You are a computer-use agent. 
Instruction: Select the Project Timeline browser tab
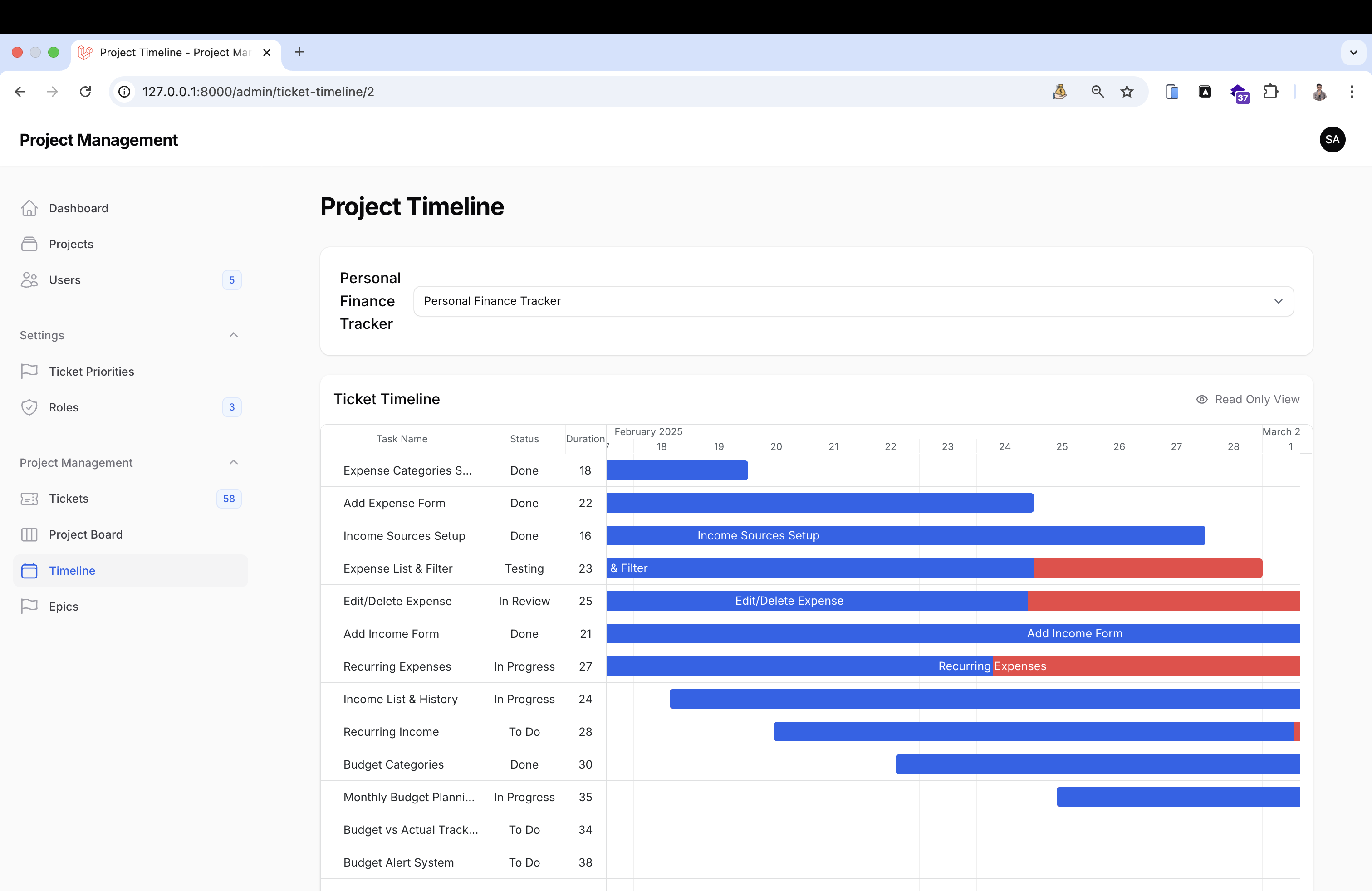click(173, 53)
